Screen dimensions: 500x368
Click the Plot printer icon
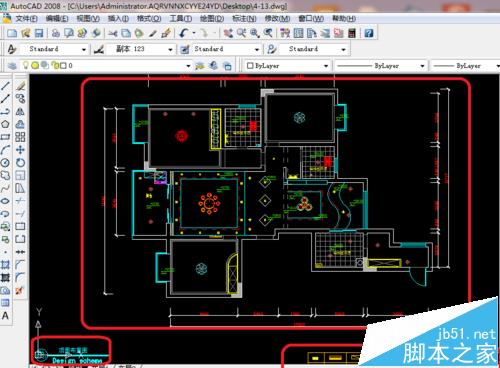(x=56, y=33)
